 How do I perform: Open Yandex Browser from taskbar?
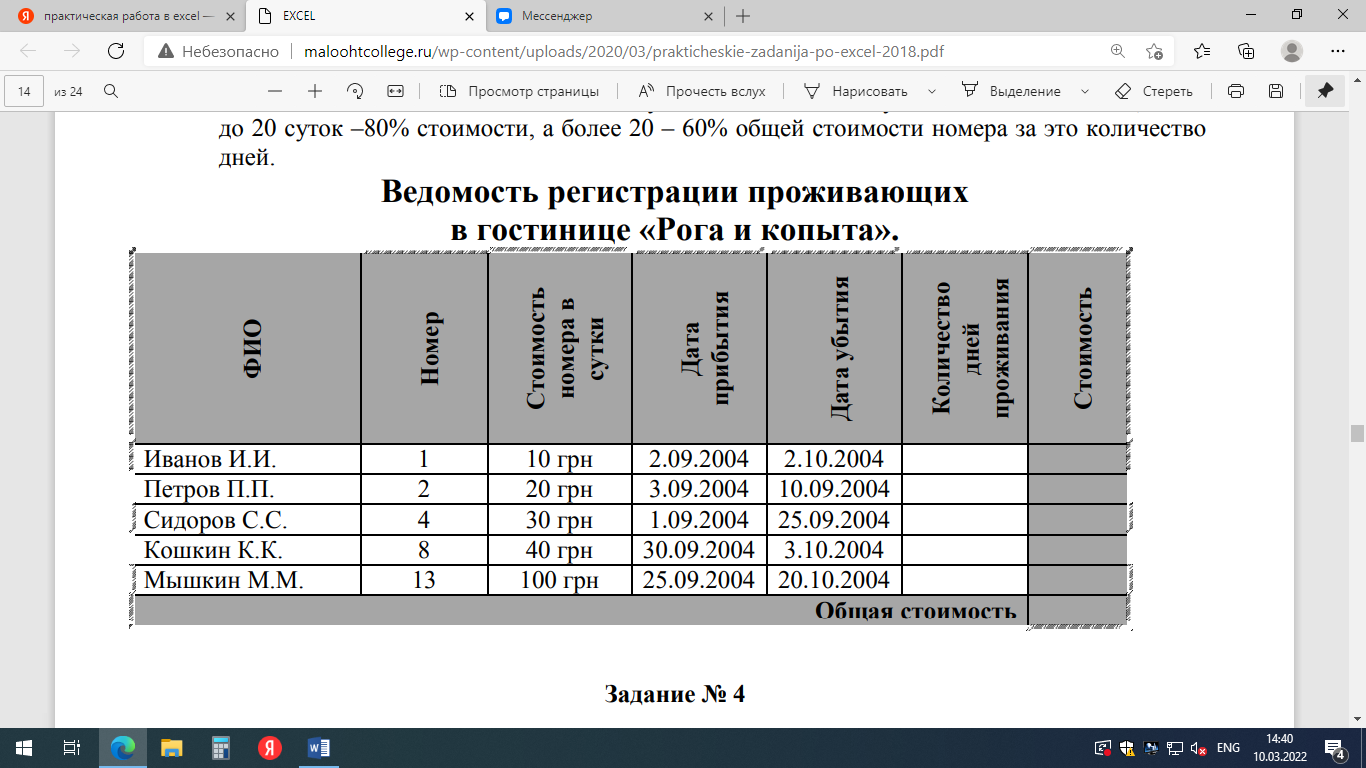point(270,747)
